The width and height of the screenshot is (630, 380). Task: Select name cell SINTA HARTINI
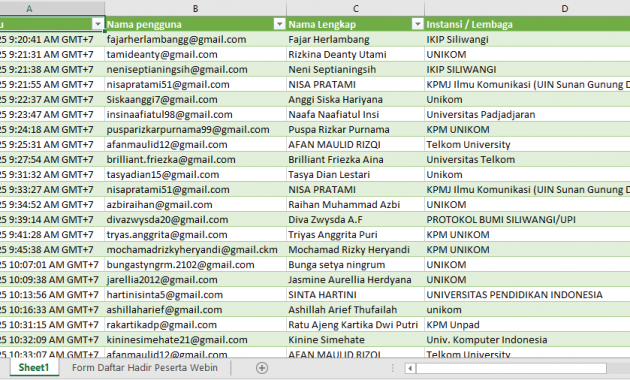point(356,294)
